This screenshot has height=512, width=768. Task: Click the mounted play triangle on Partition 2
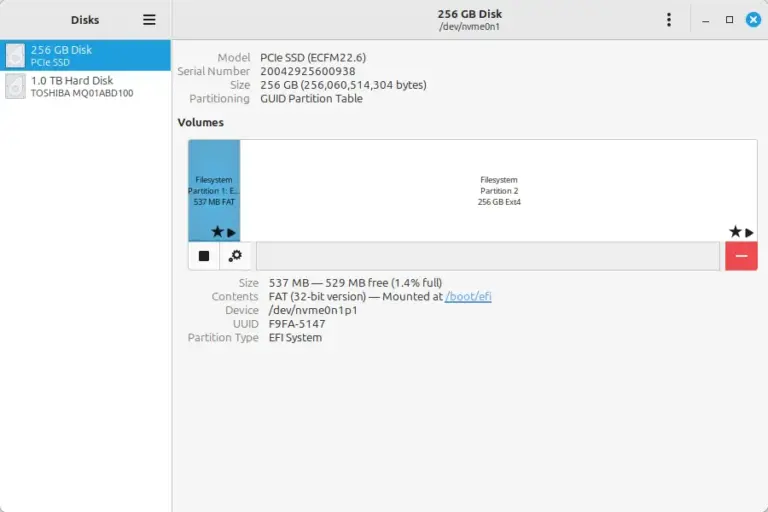749,233
